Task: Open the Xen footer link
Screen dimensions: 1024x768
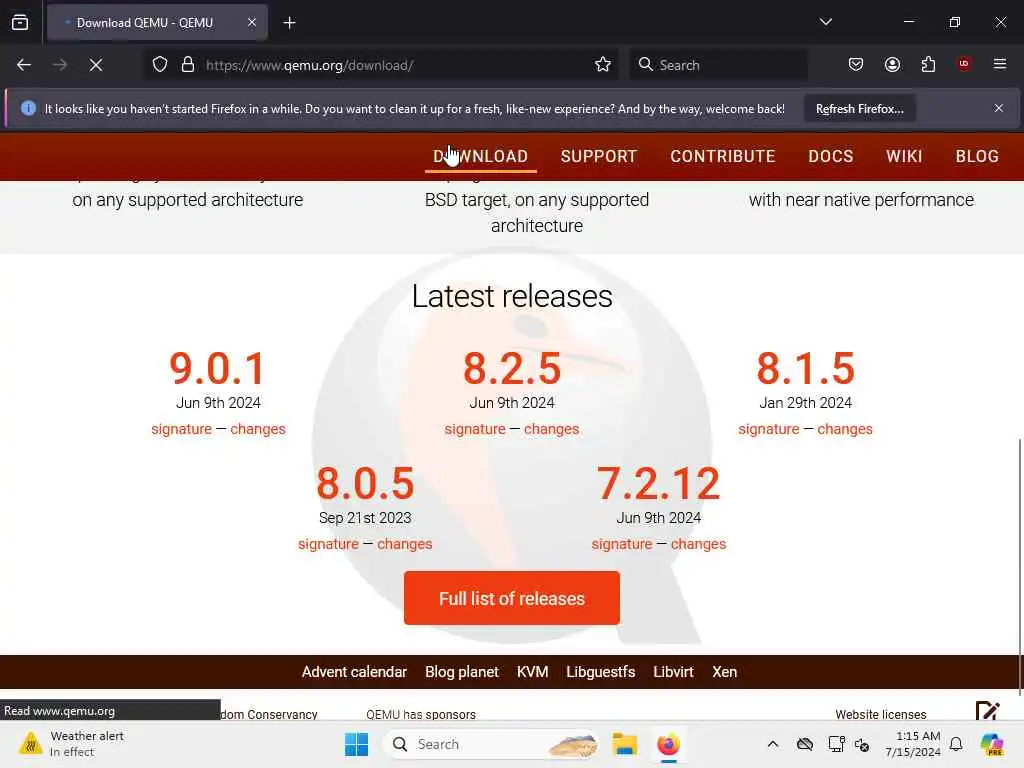Action: click(x=724, y=672)
